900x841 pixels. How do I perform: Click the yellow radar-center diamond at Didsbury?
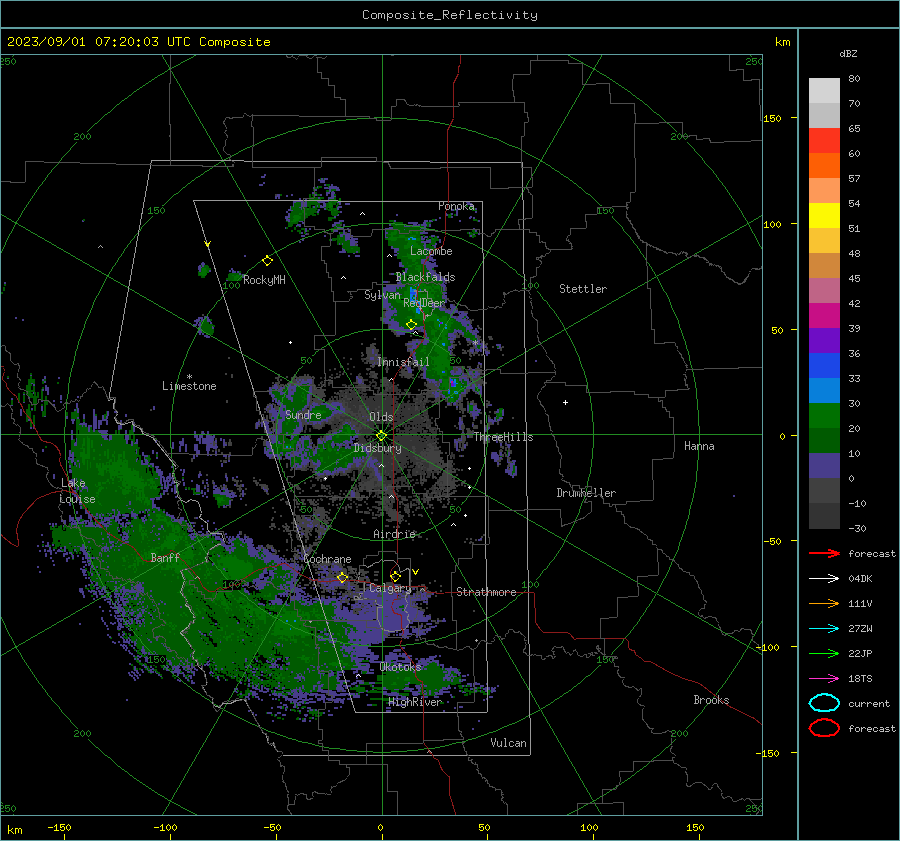pyautogui.click(x=381, y=436)
